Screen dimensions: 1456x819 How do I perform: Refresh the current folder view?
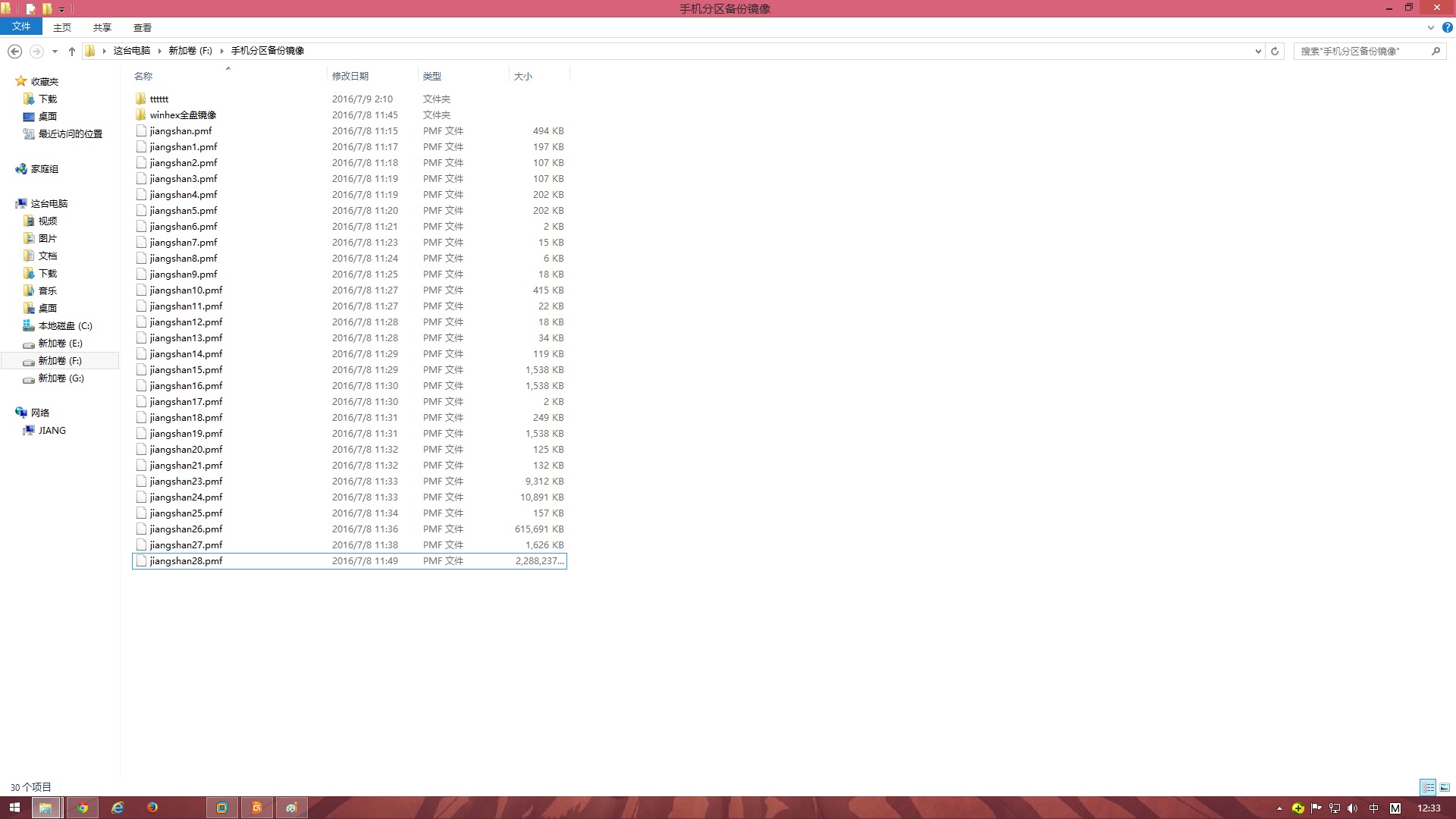click(x=1275, y=51)
